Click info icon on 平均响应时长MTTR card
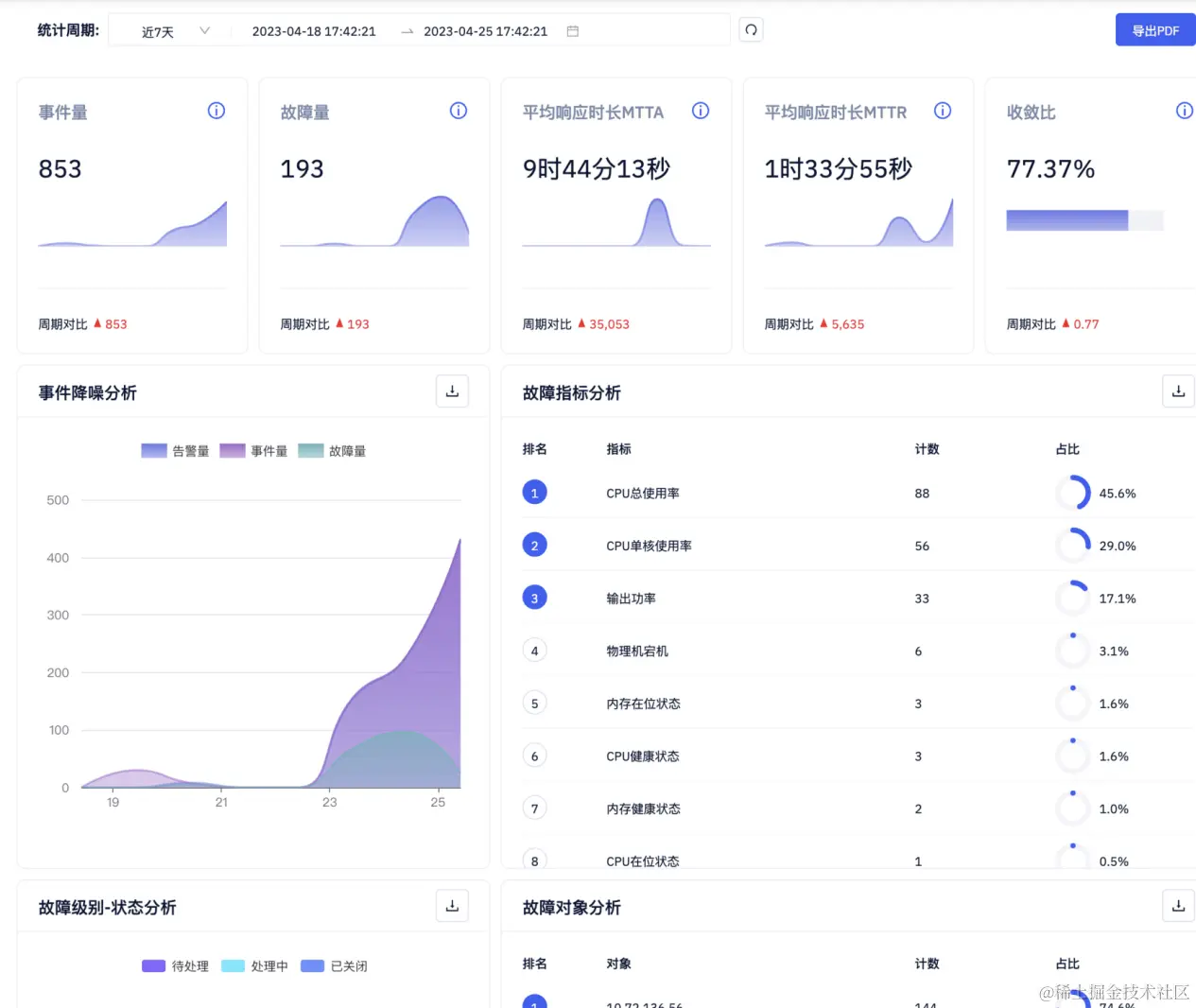Viewport: 1196px width, 1008px height. [x=943, y=111]
